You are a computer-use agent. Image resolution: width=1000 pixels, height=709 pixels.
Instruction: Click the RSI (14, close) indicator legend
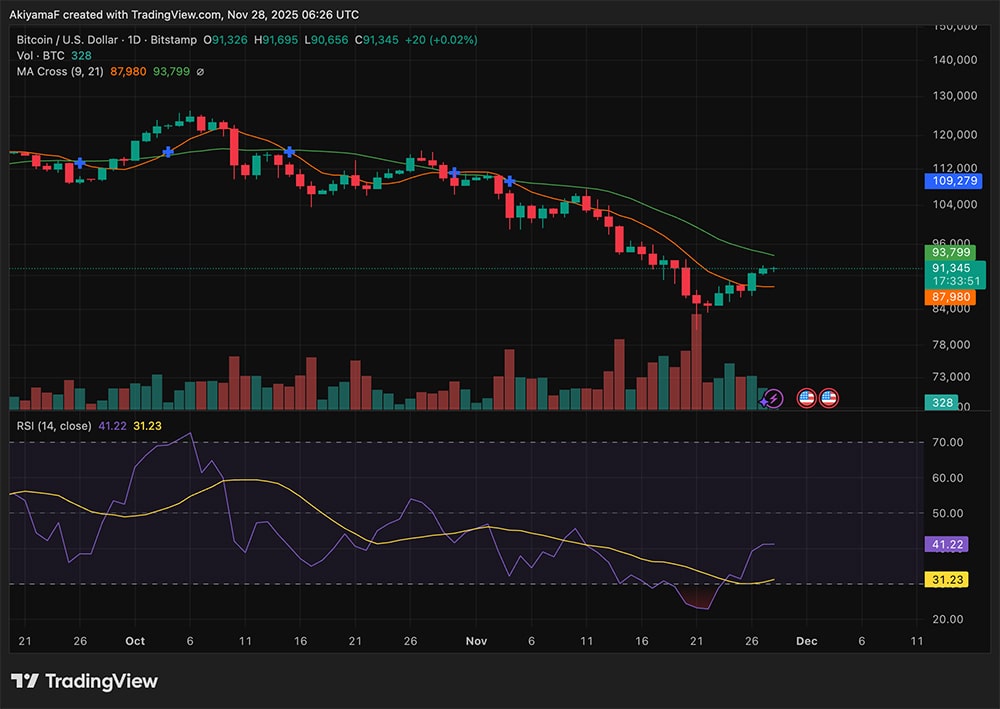coord(54,426)
